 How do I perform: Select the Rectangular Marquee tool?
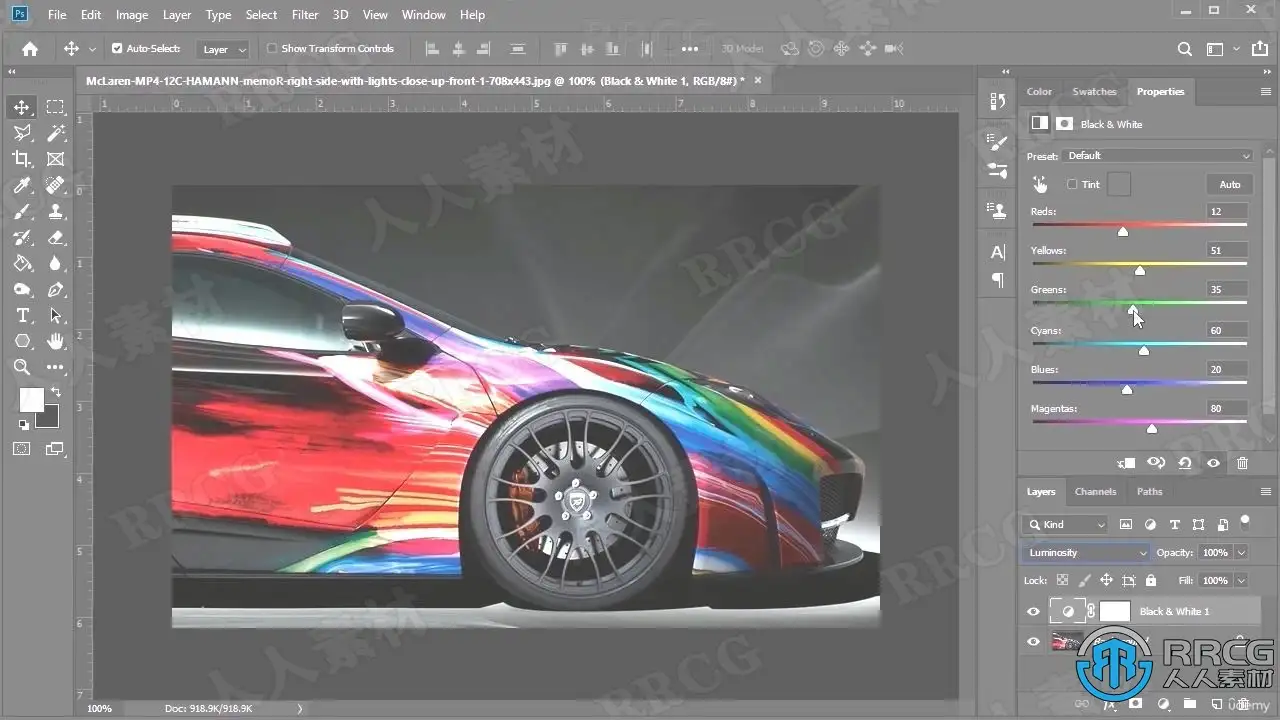(55, 107)
